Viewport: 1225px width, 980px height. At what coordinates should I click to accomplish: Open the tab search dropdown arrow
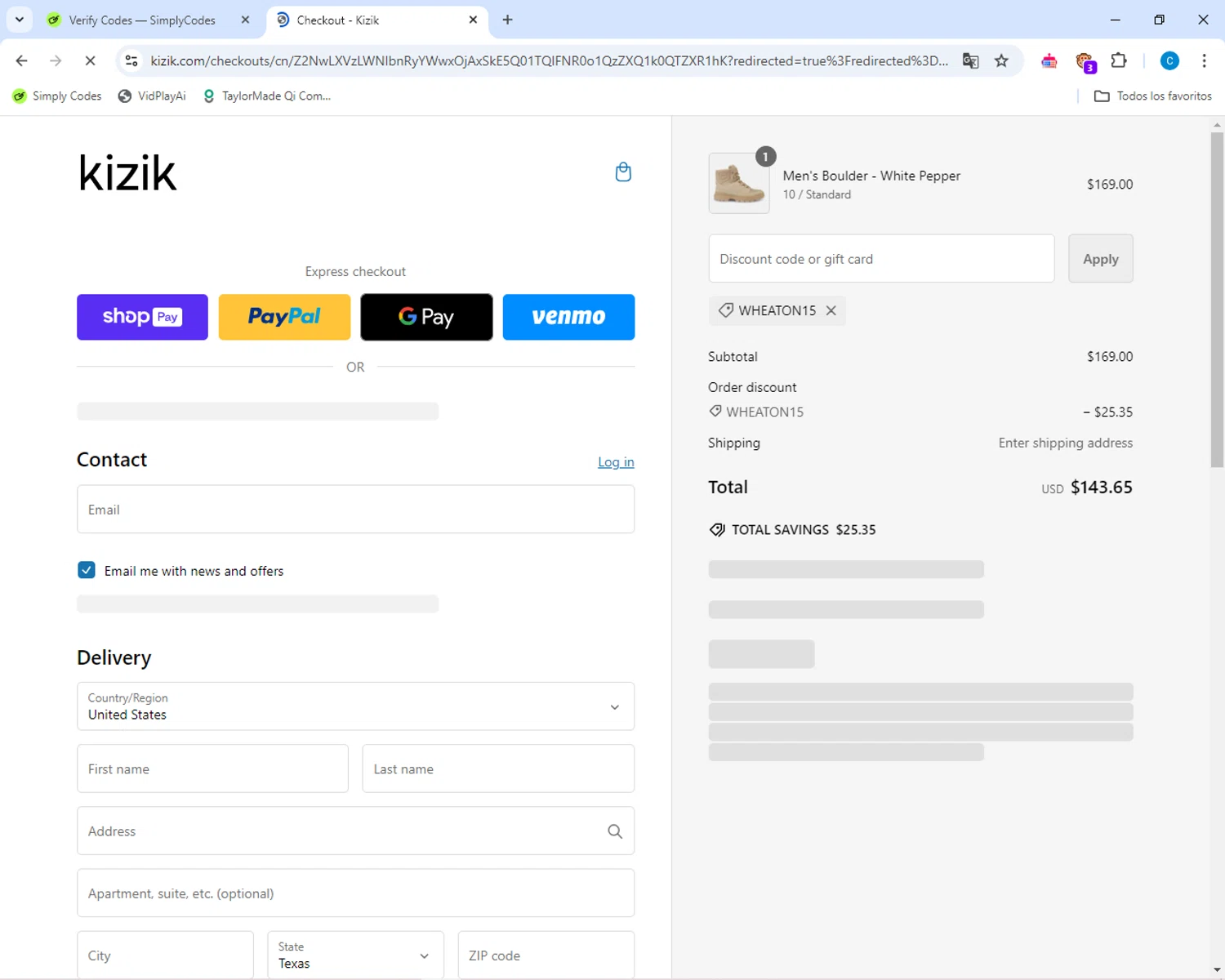[20, 20]
